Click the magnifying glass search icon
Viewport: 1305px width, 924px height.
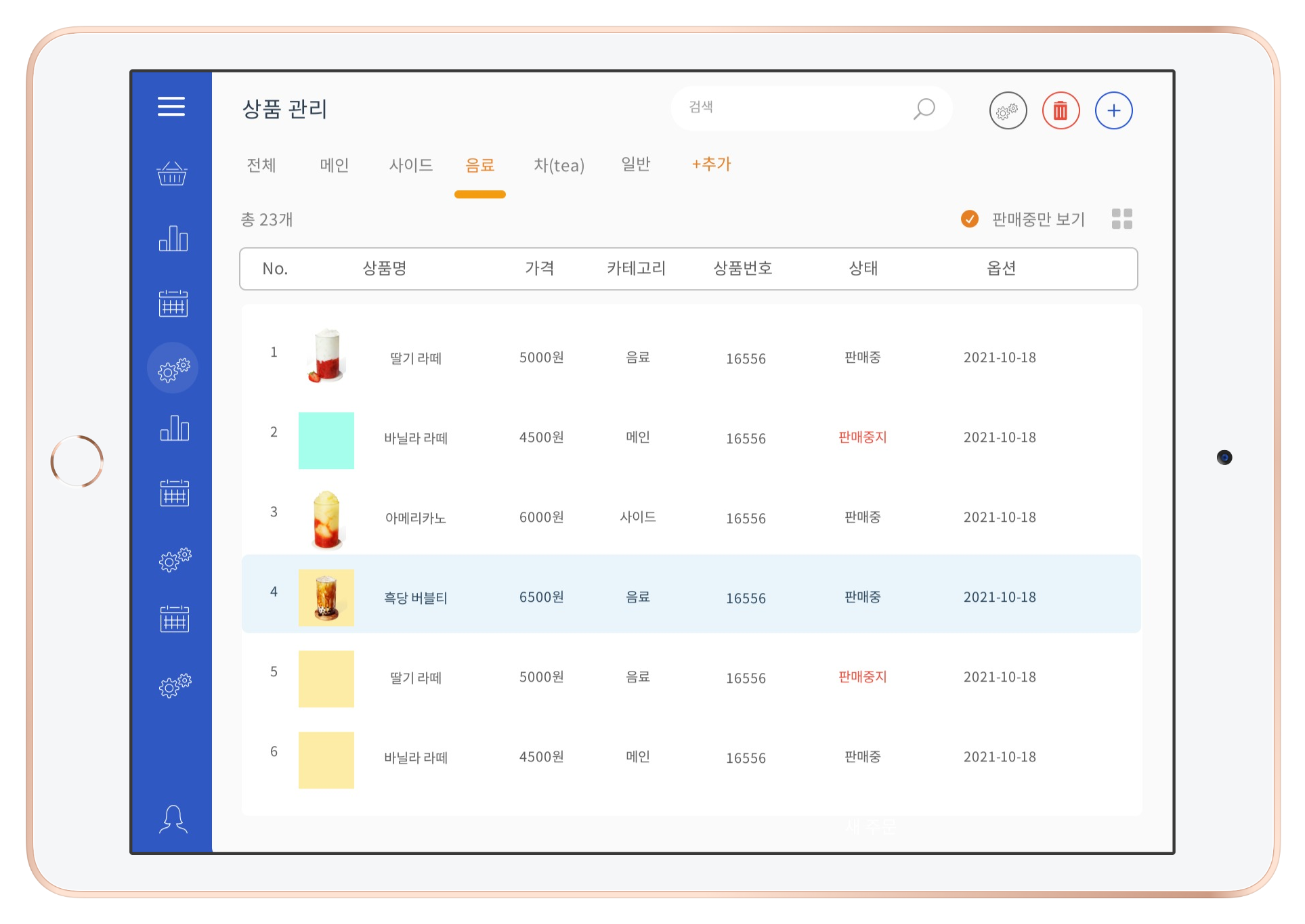924,108
